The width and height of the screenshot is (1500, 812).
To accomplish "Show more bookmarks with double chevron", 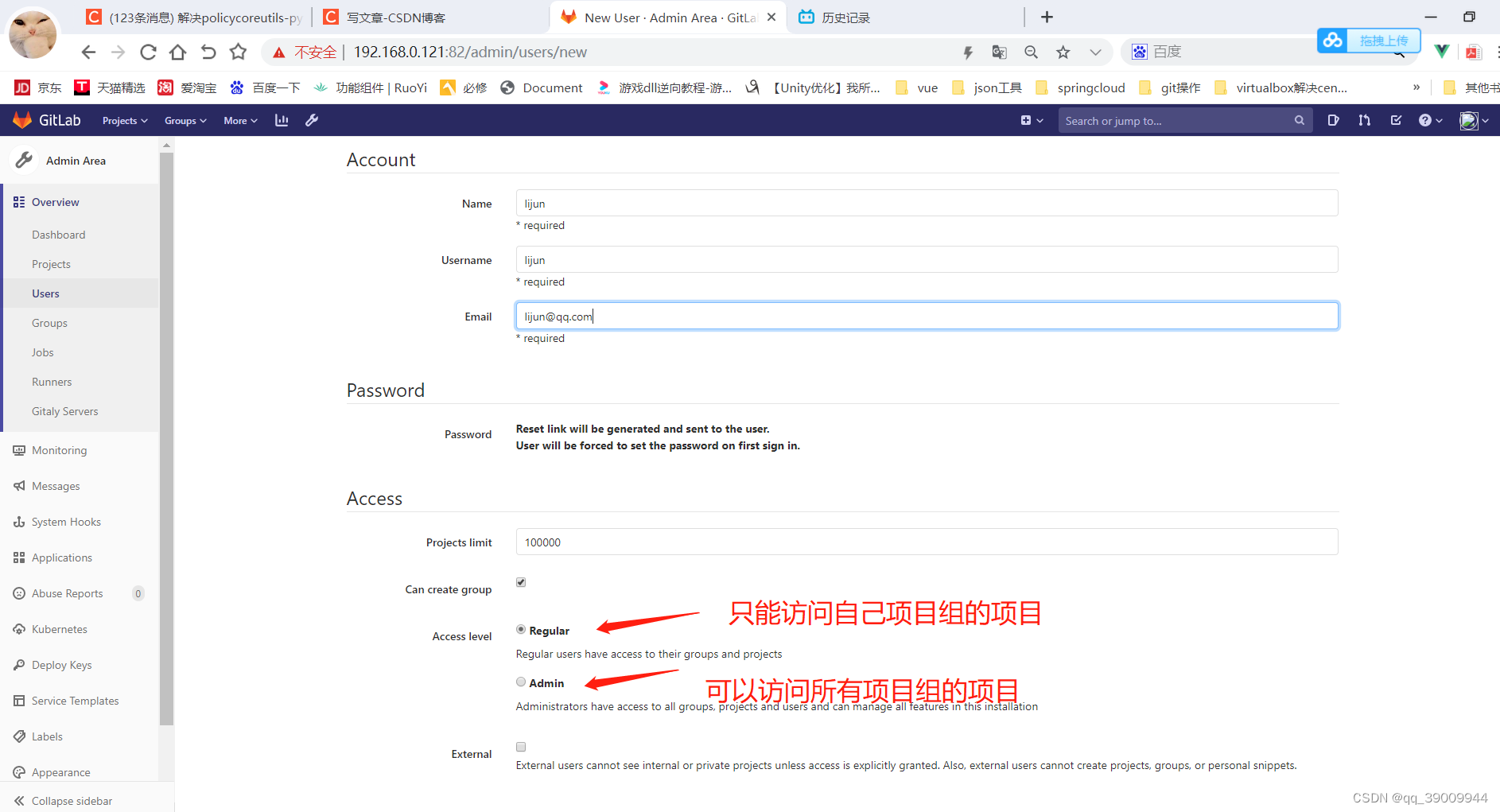I will point(1416,87).
